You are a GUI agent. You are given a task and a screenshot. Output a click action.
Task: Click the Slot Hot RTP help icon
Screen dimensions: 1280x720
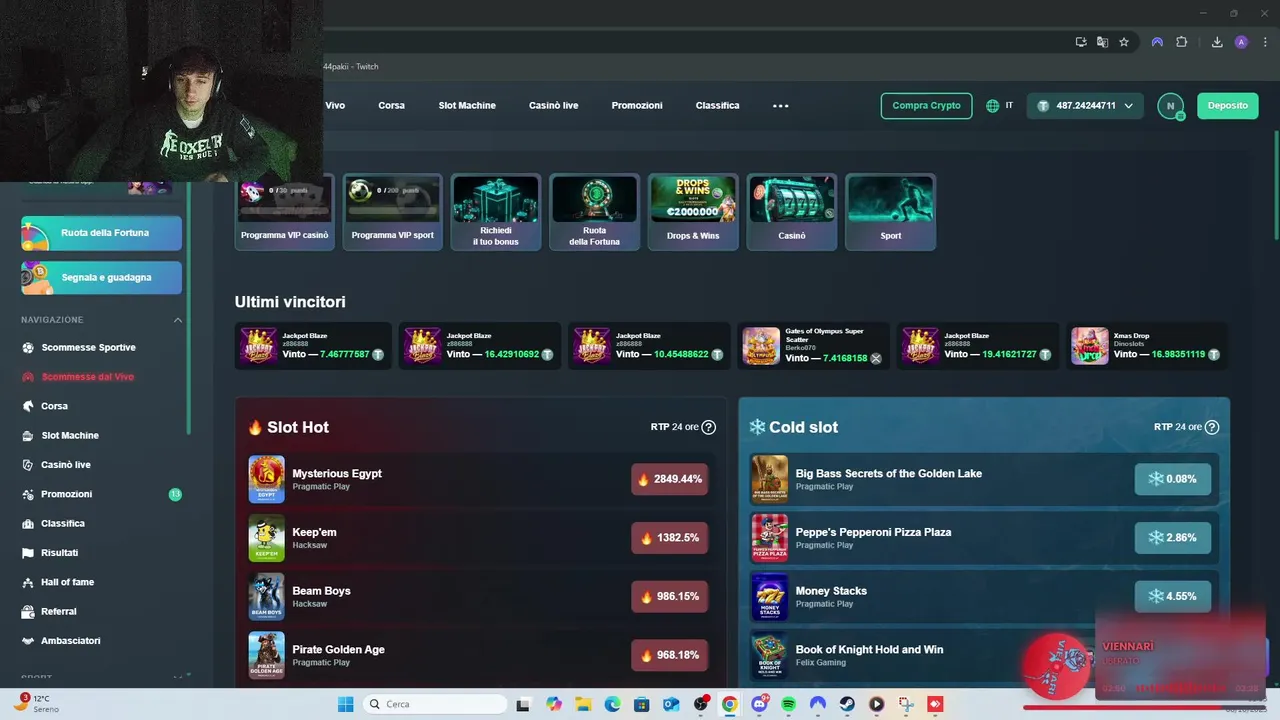coord(709,428)
